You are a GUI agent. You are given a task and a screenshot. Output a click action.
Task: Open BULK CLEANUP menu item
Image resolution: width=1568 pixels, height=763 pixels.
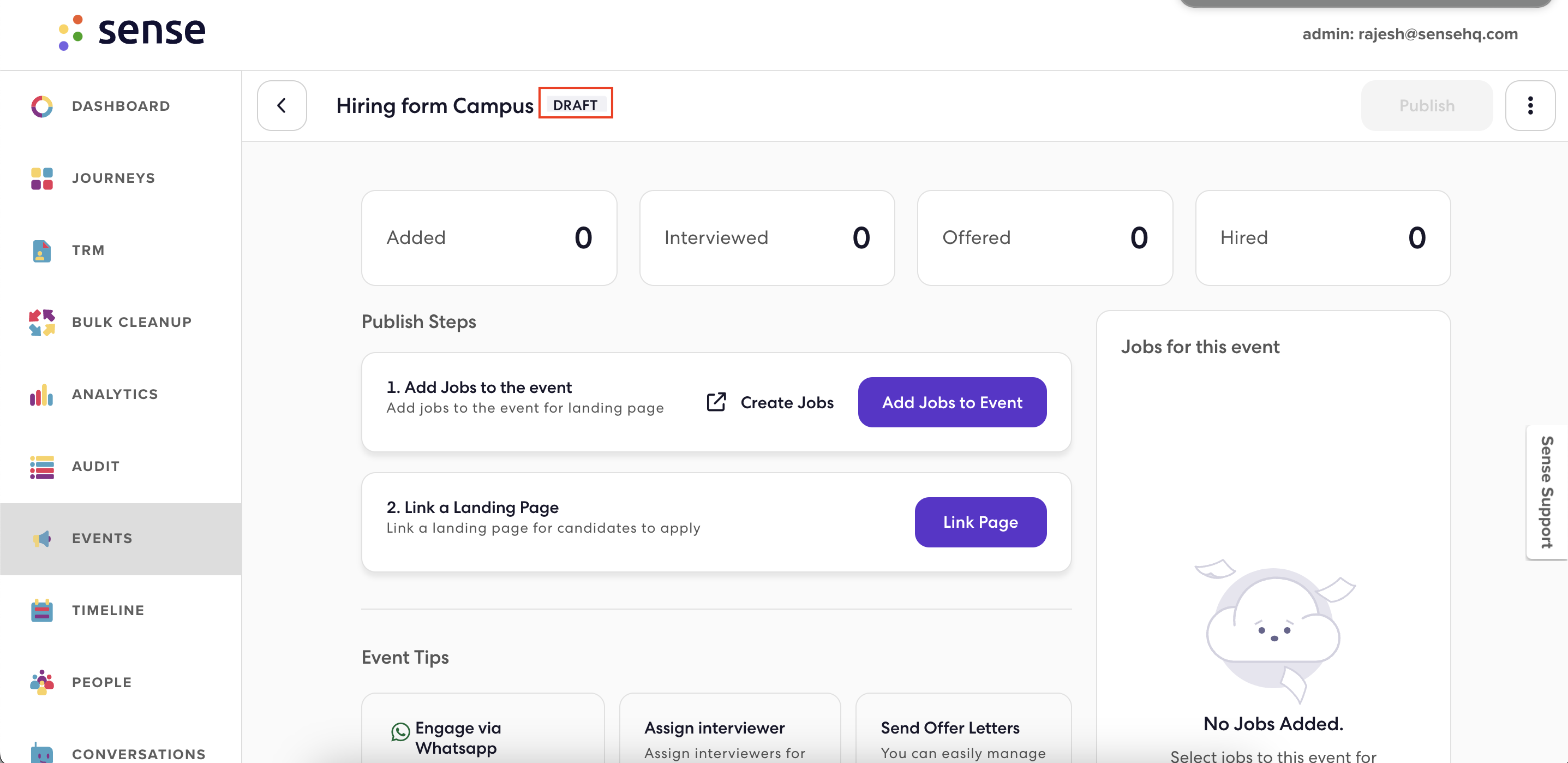click(121, 322)
